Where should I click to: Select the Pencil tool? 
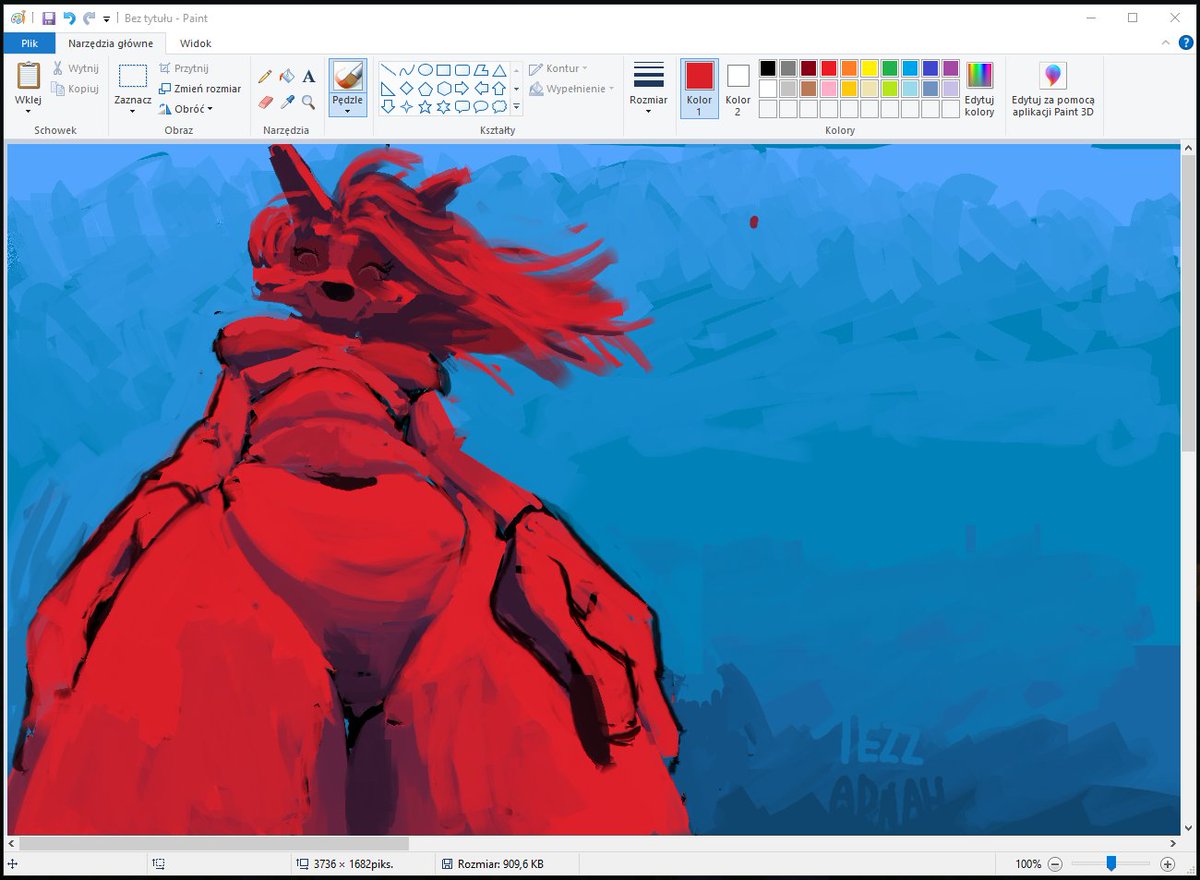(265, 76)
